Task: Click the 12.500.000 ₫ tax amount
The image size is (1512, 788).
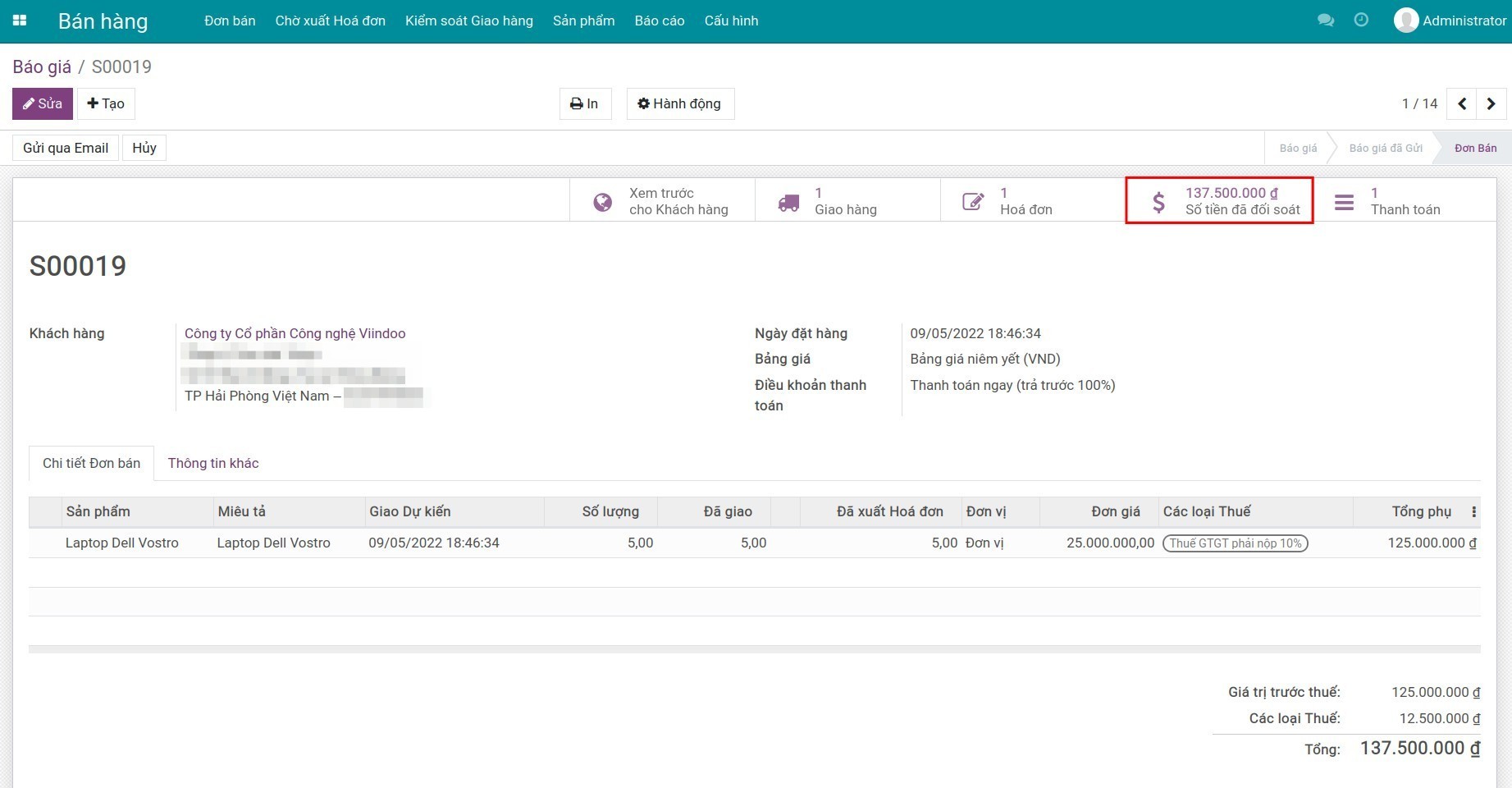Action: [1440, 718]
